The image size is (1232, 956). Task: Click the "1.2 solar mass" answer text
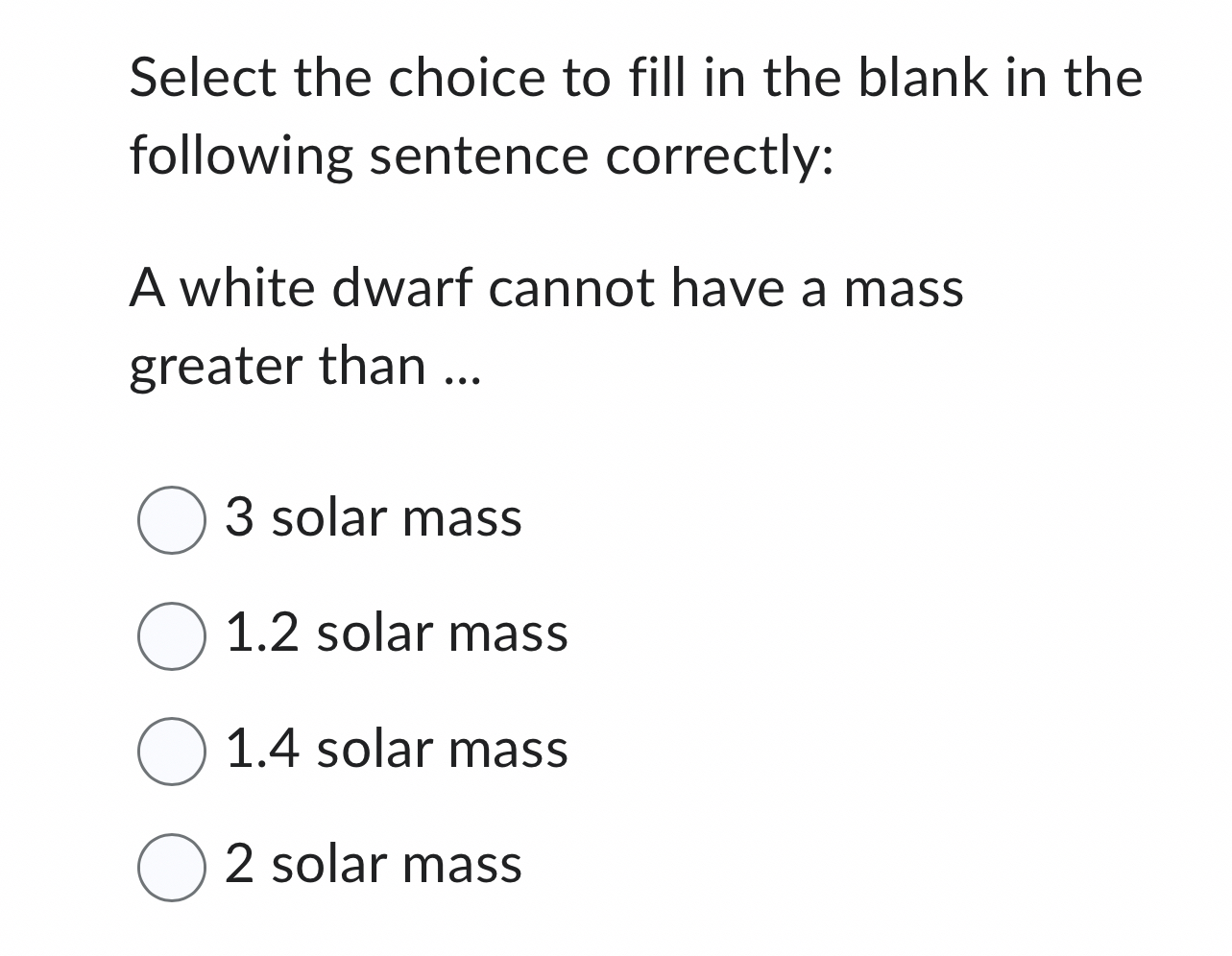click(x=396, y=633)
